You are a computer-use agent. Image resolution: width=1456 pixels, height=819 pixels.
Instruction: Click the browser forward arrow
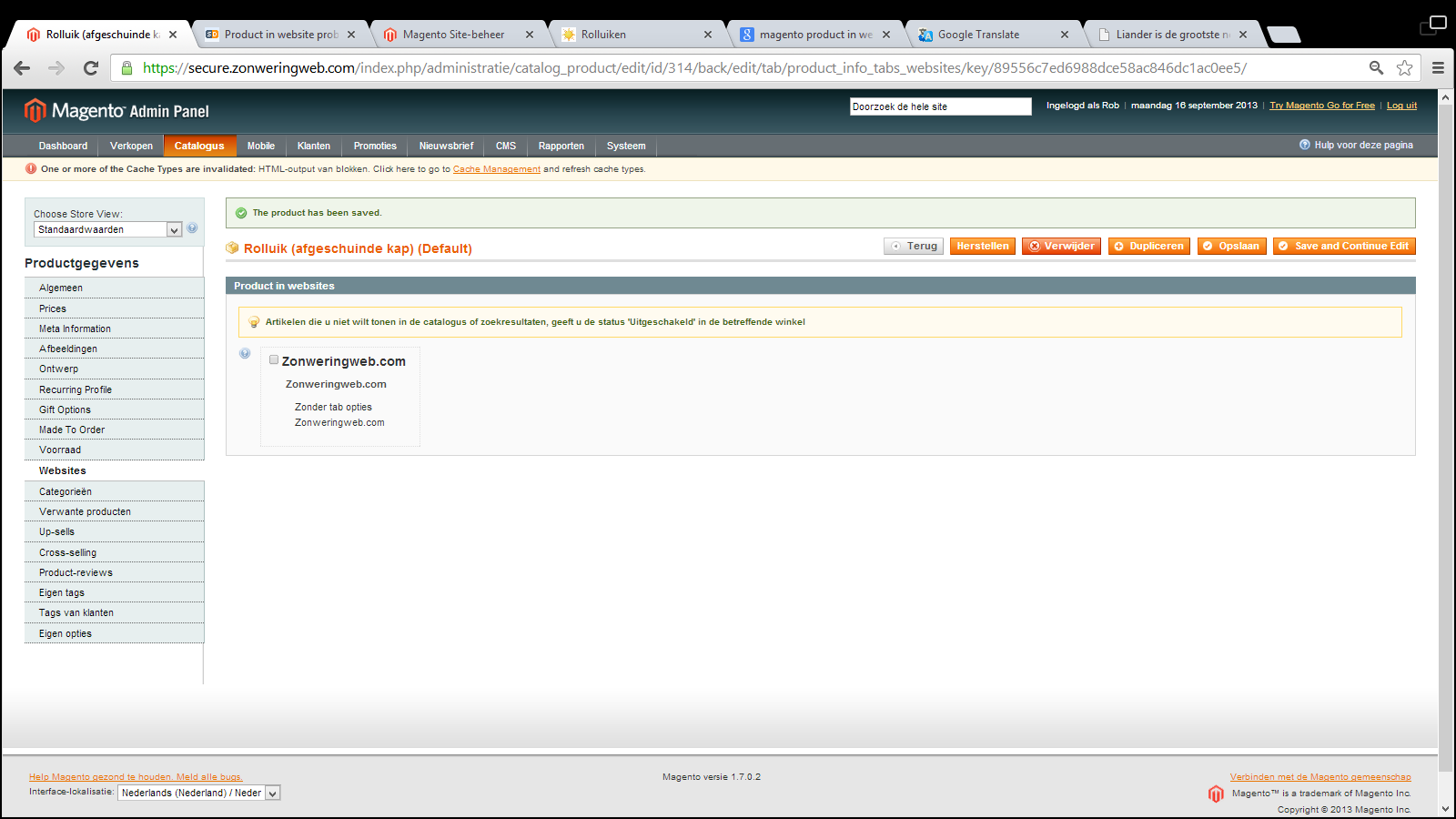(56, 68)
